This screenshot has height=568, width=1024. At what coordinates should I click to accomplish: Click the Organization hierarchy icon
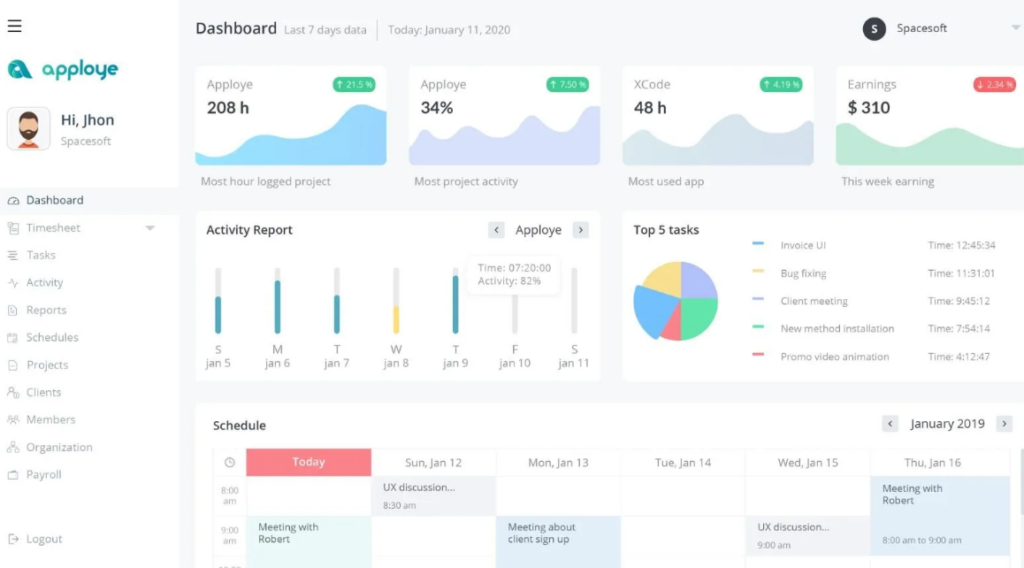tap(13, 447)
